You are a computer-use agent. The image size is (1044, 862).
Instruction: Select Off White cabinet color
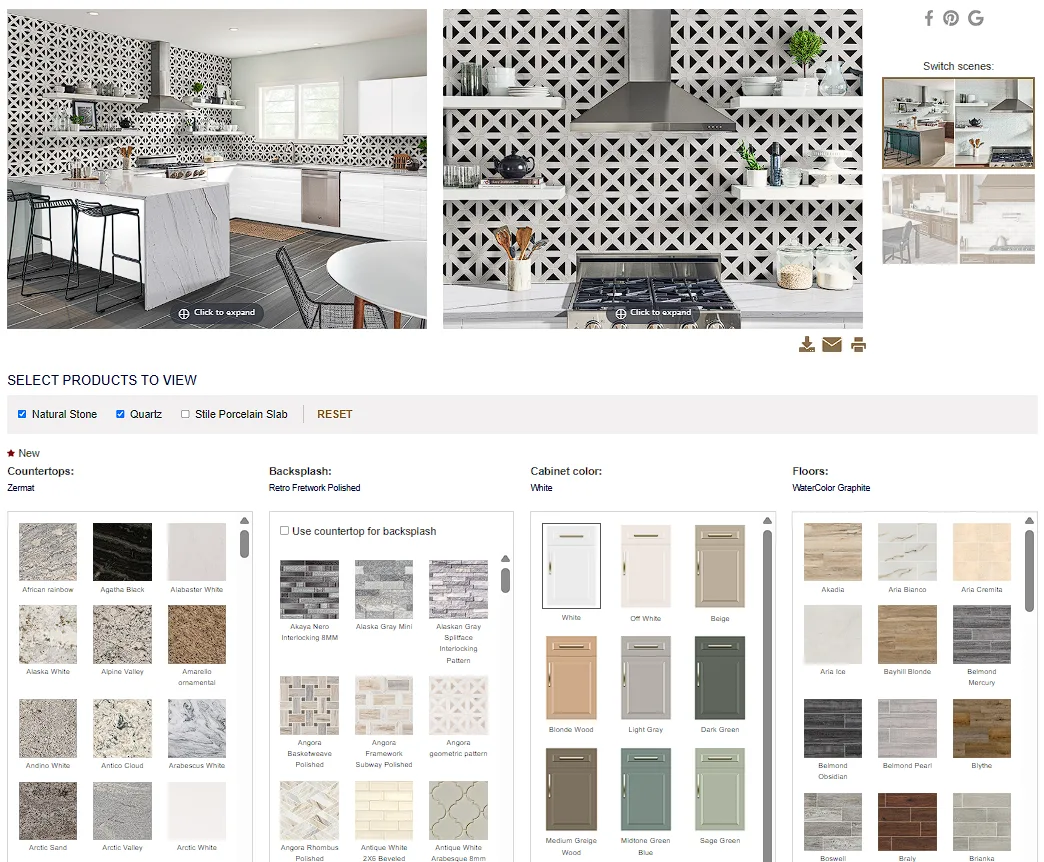point(646,566)
